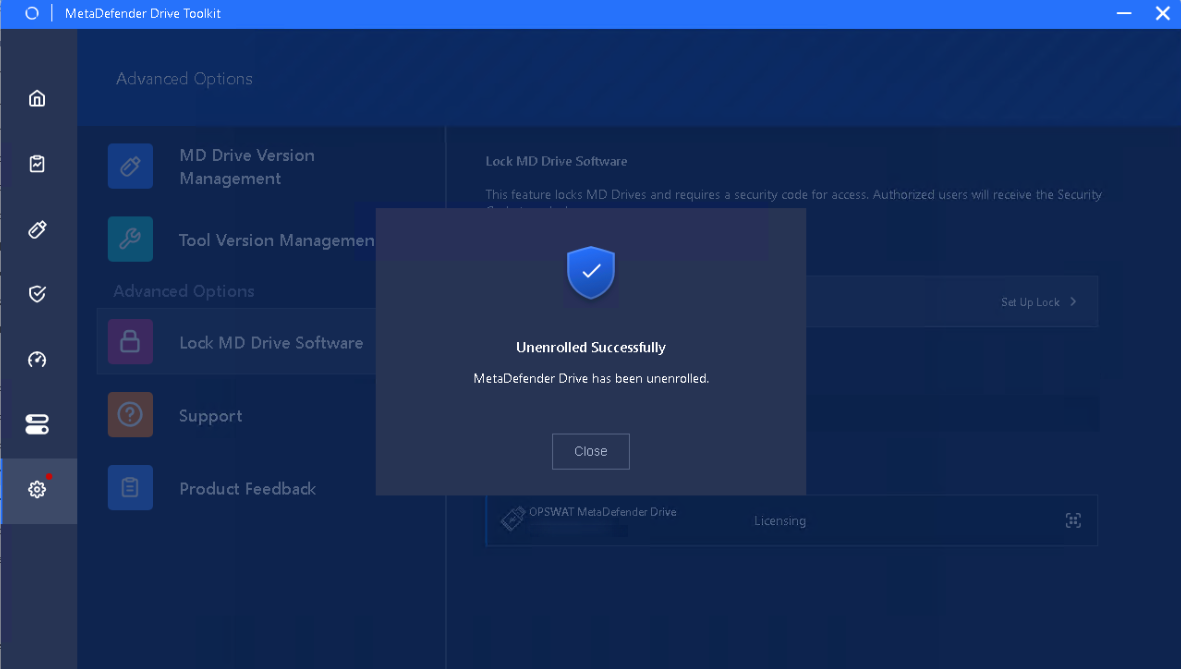This screenshot has width=1181, height=669.
Task: Click the wrench Tool Version Management icon
Action: click(130, 239)
